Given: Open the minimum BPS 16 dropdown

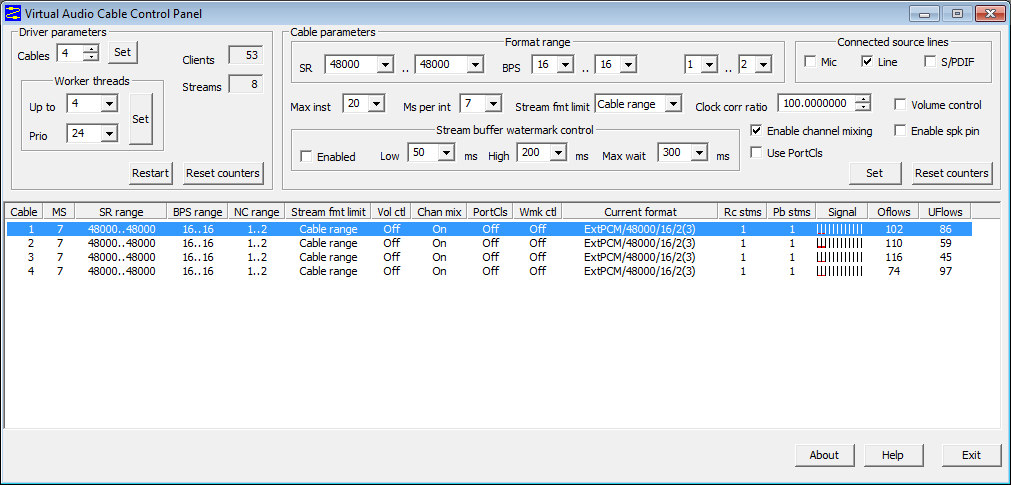Looking at the screenshot, I should (x=565, y=64).
